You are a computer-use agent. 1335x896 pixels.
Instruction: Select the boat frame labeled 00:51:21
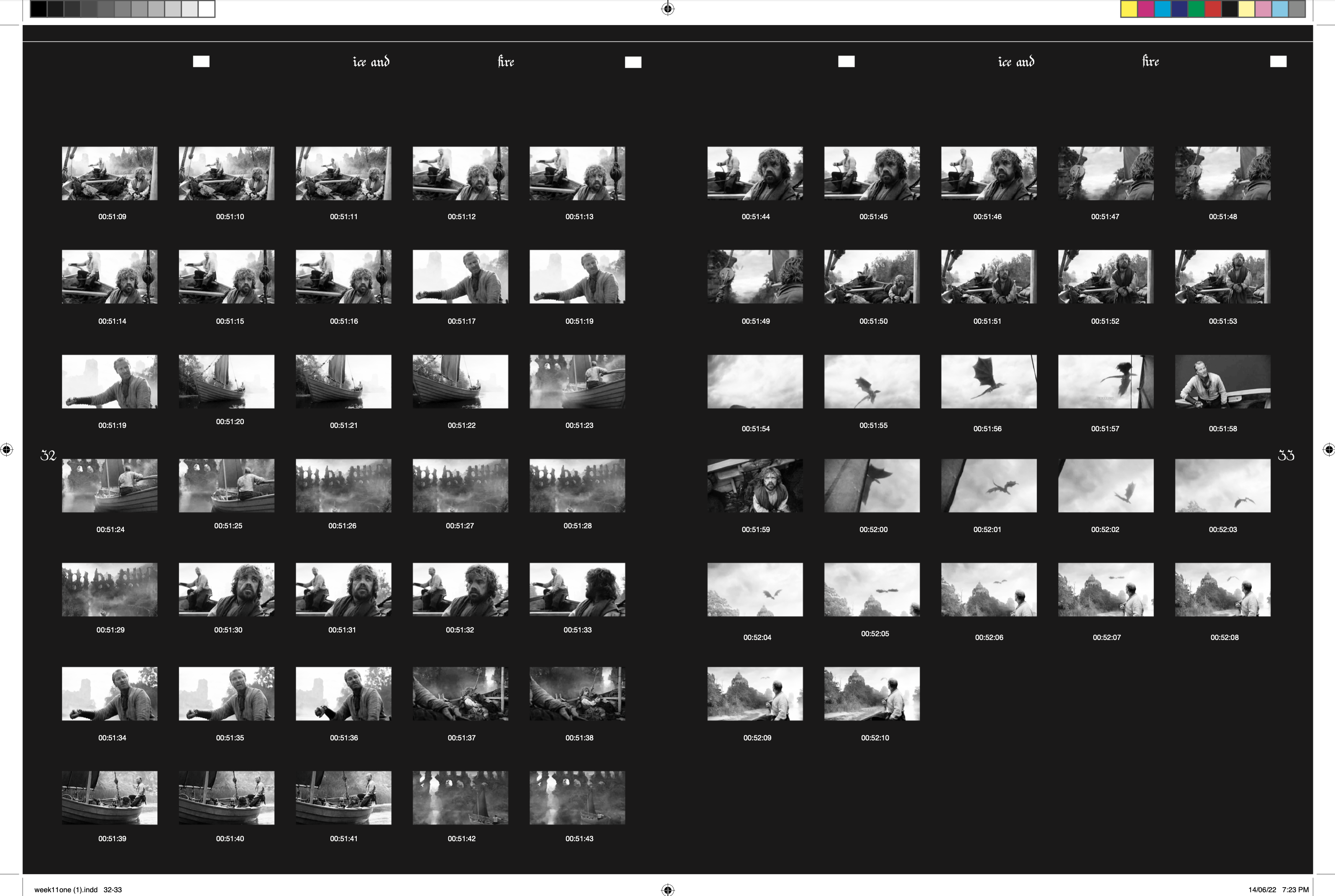(x=343, y=381)
